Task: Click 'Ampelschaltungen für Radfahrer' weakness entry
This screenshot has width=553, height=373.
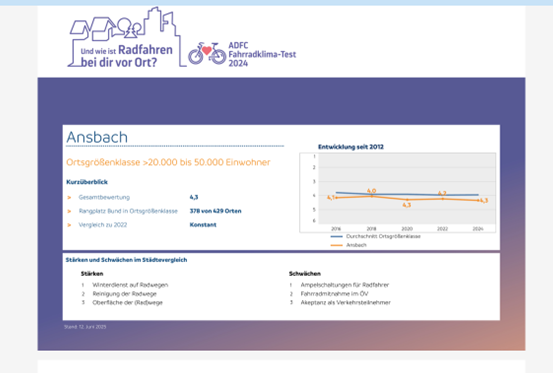Action: pos(345,285)
